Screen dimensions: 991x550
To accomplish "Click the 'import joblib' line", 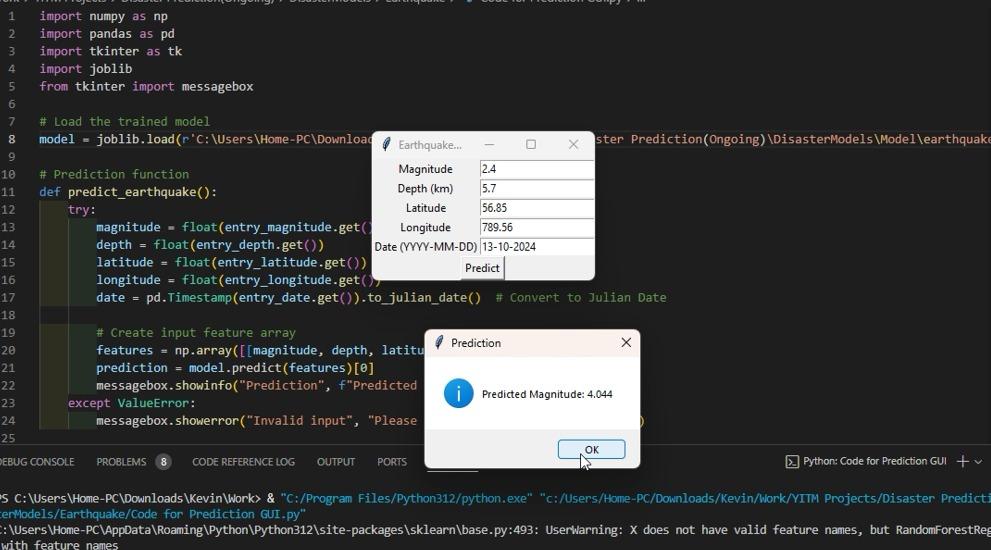I will [x=86, y=69].
